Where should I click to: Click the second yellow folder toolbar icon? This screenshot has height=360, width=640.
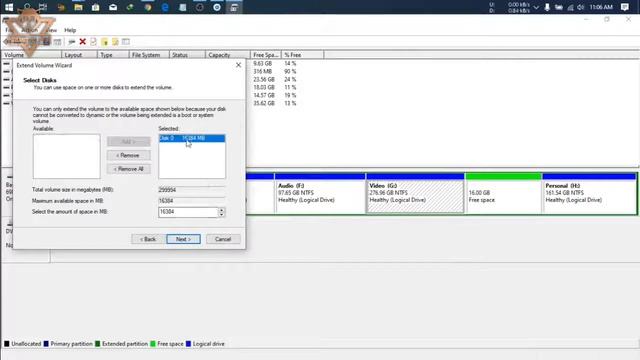[115, 42]
